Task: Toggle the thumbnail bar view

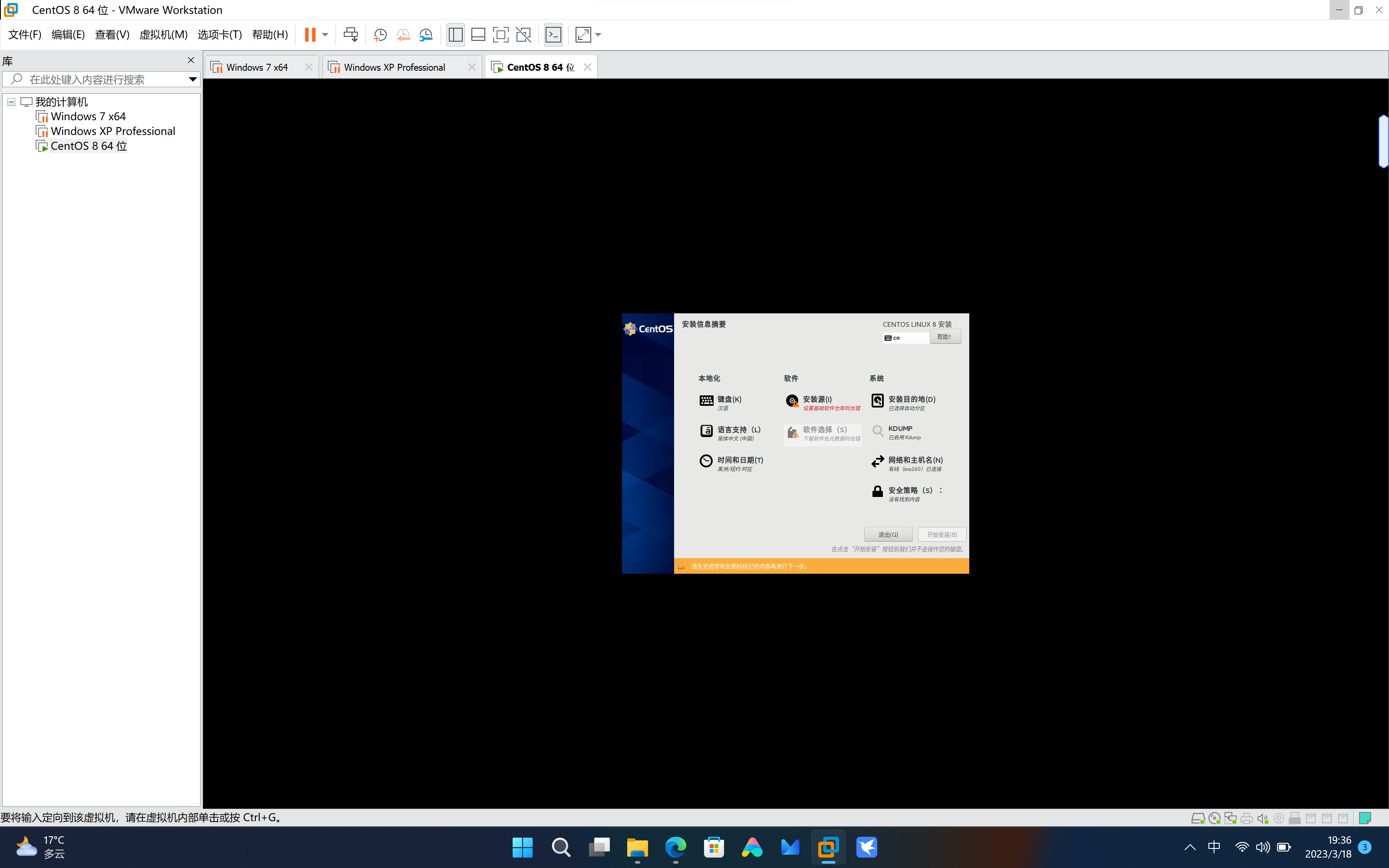Action: (477, 34)
